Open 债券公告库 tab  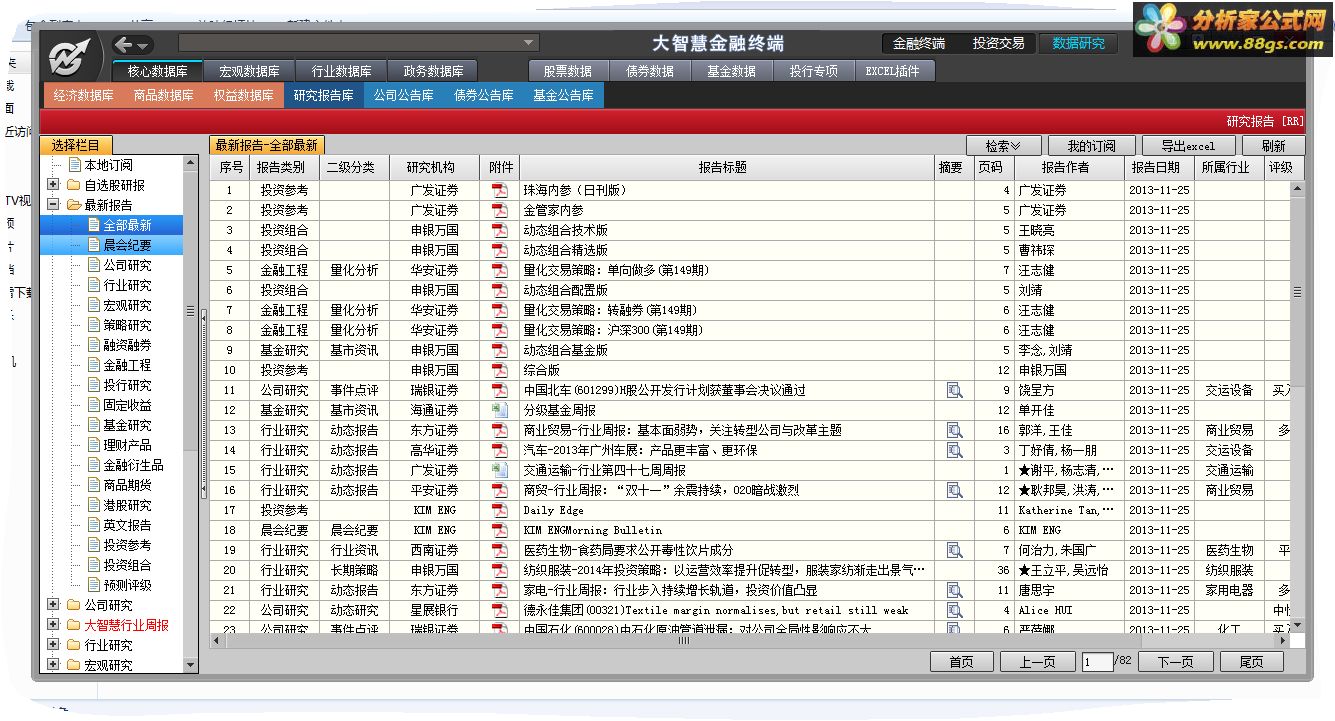(x=484, y=95)
